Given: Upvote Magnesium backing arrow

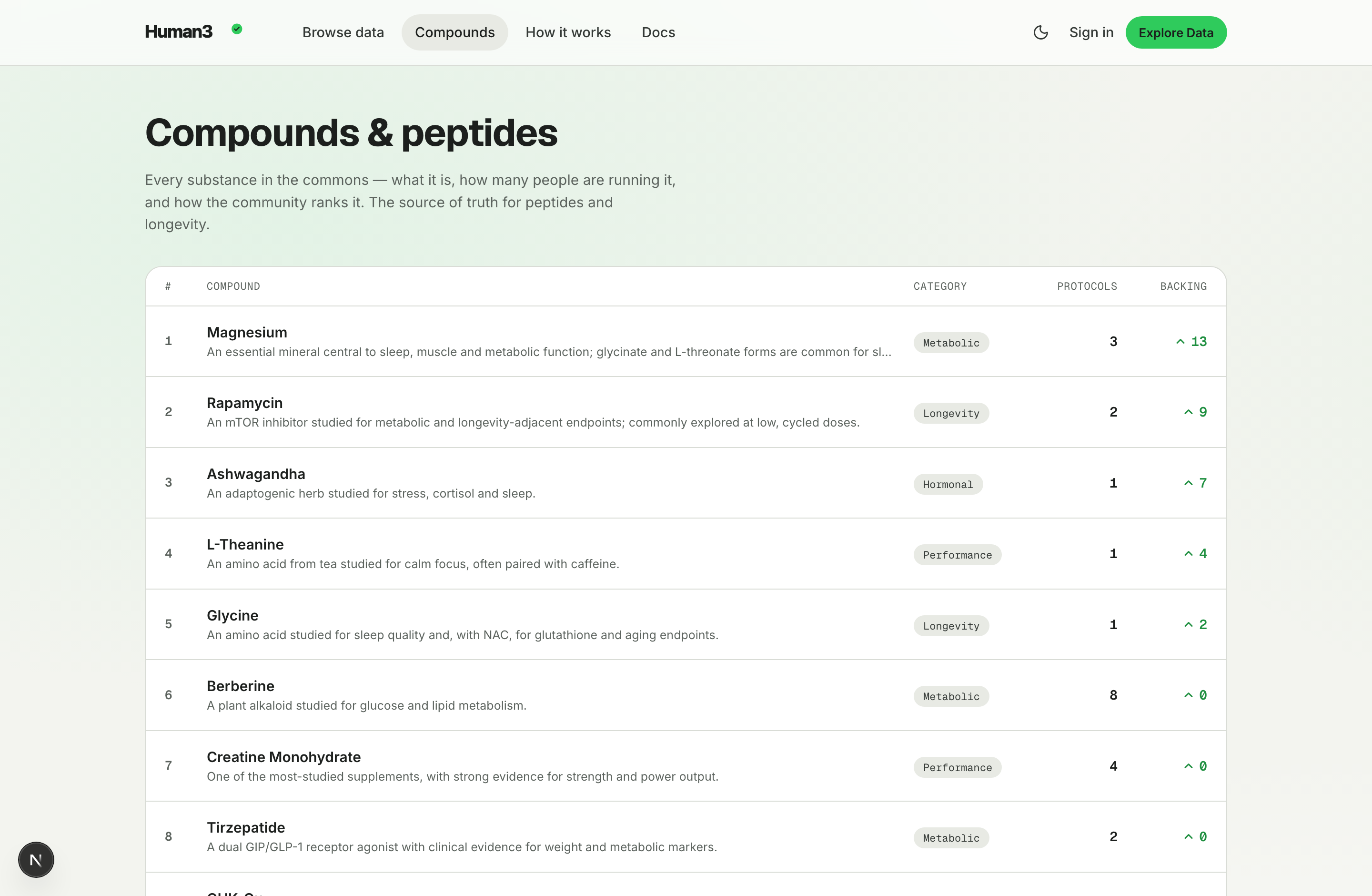Looking at the screenshot, I should coord(1180,341).
